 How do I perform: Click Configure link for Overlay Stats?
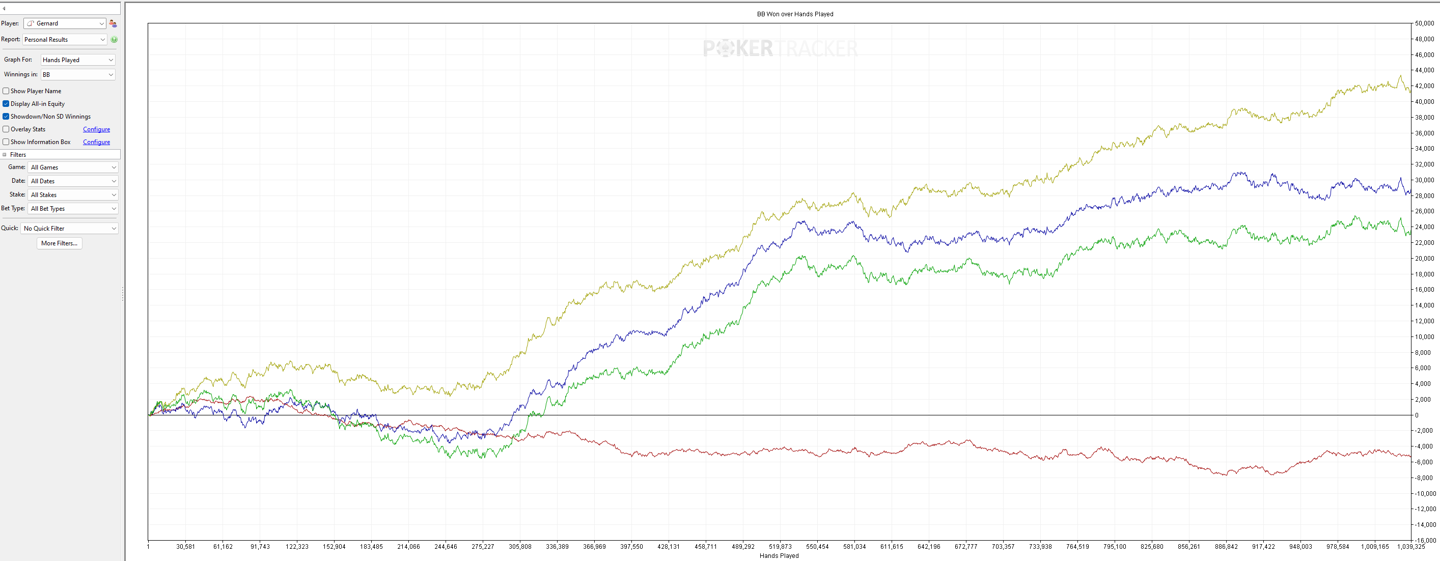pyautogui.click(x=96, y=129)
